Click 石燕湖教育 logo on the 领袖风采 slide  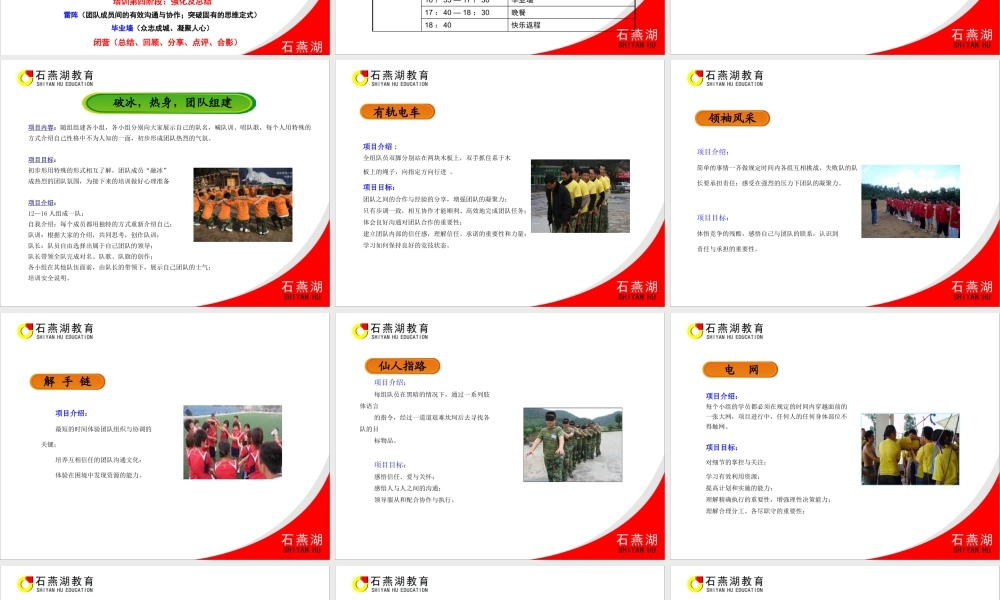725,78
